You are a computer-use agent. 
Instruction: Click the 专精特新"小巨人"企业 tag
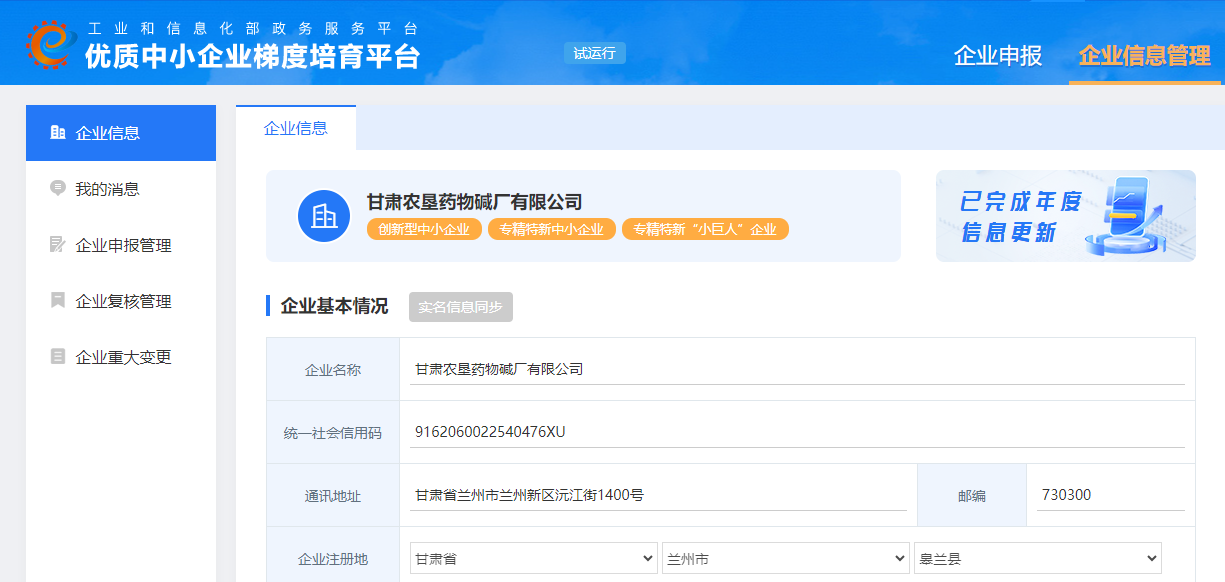705,230
